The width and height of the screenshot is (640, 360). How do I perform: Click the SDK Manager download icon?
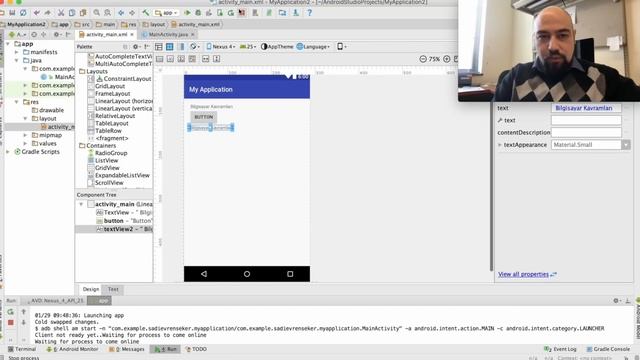click(x=296, y=13)
